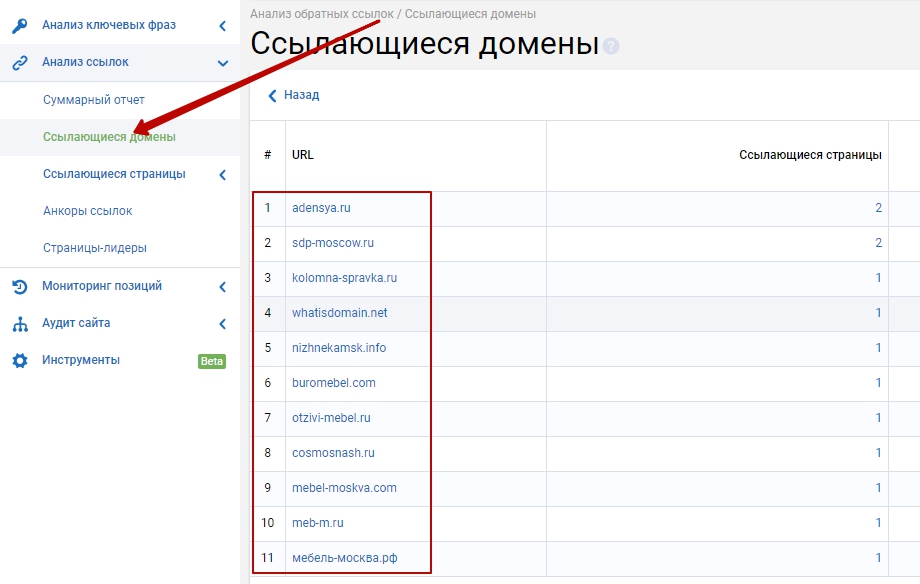
Task: Click the gear icon for Инструменты
Action: click(20, 360)
